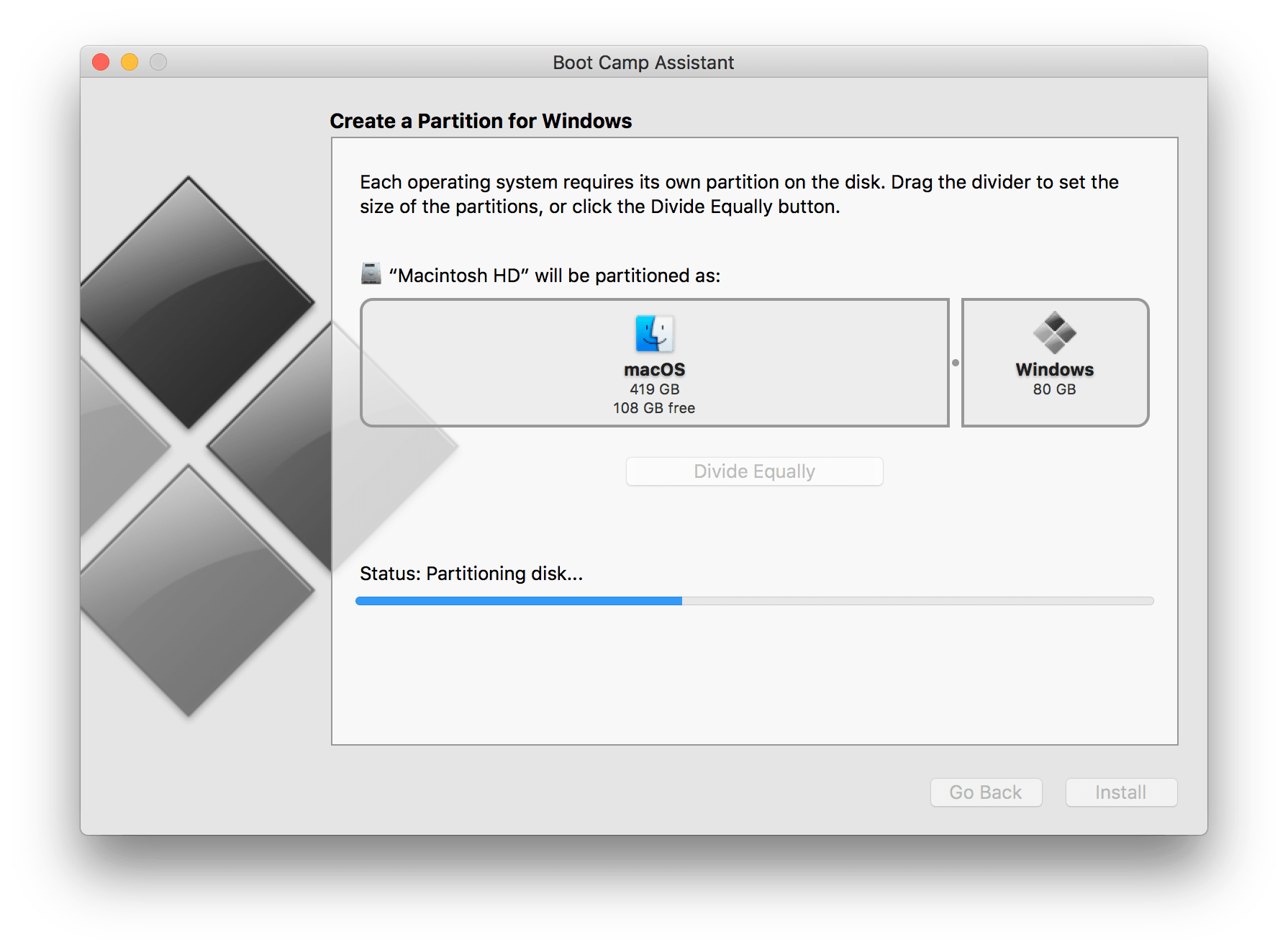The width and height of the screenshot is (1288, 950).
Task: Click the 80 GB Windows size label
Action: pyautogui.click(x=1053, y=389)
